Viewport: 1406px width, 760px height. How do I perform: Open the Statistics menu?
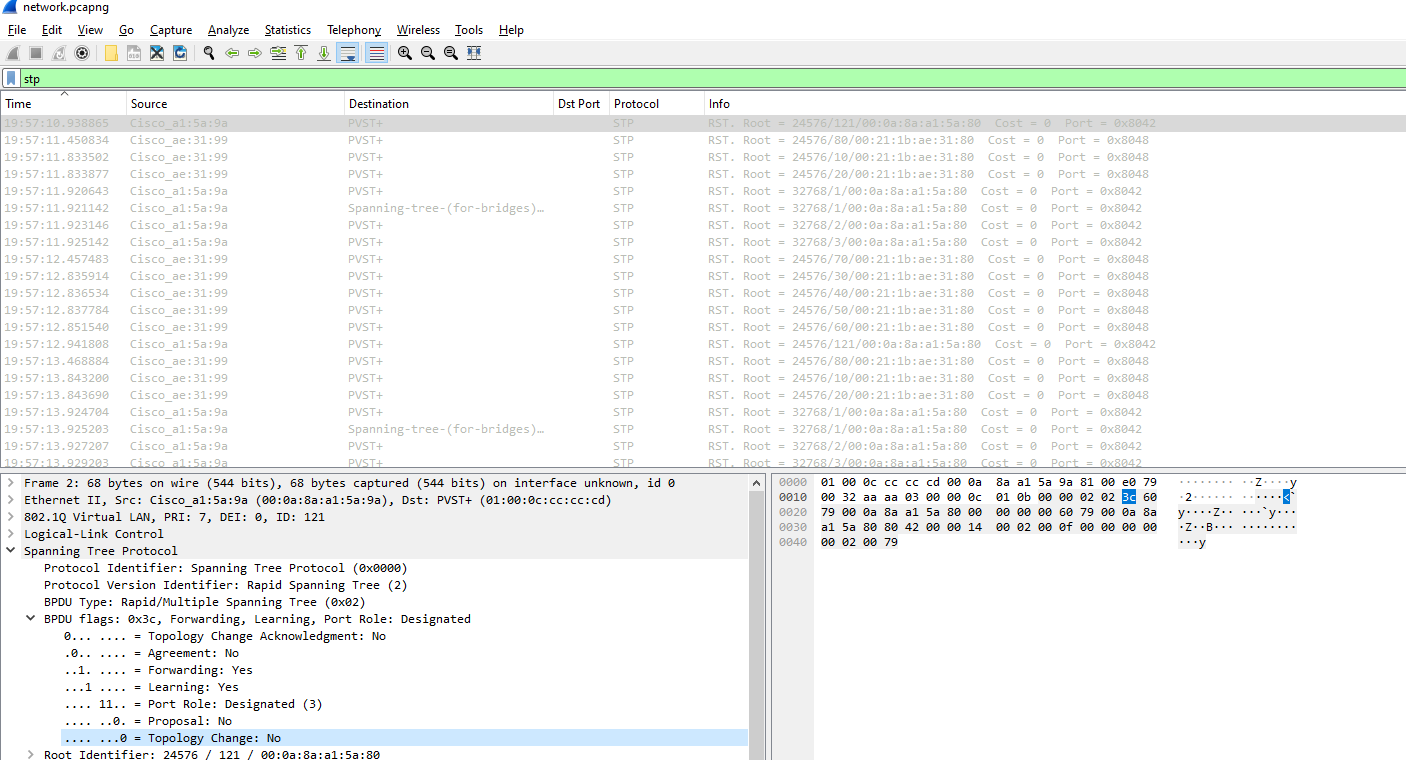pos(287,30)
